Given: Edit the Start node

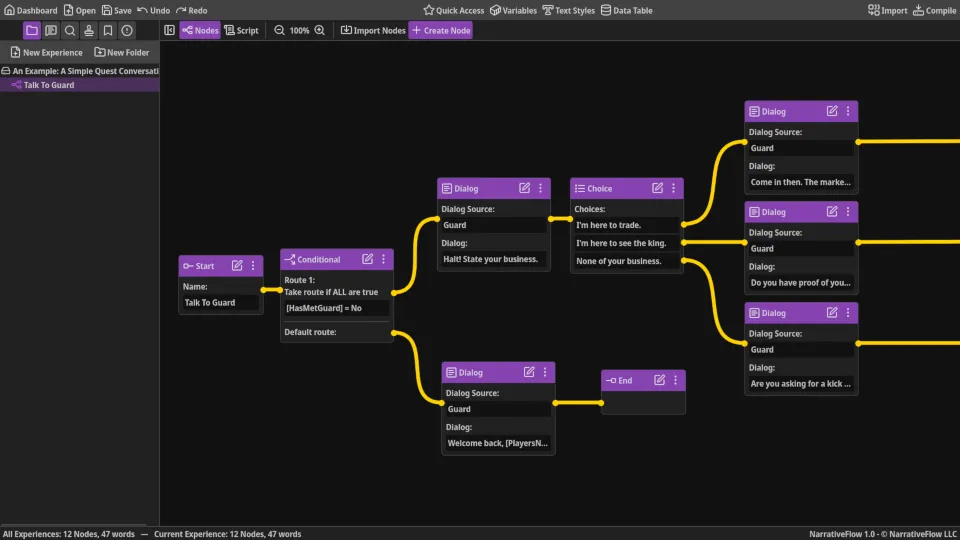Looking at the screenshot, I should [237, 265].
